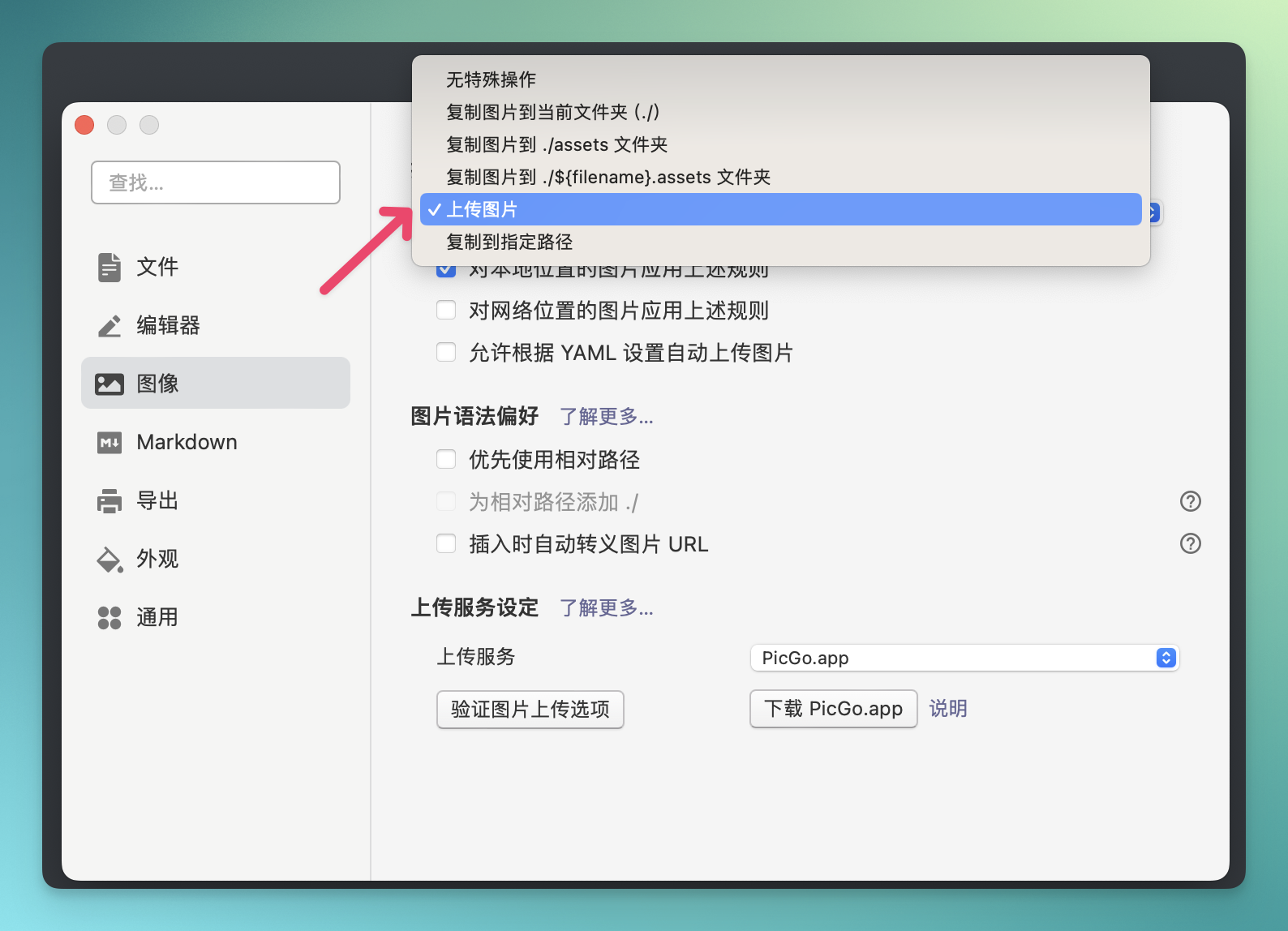
Task: Open 了解更多 link next to 图片语法偏好
Action: 607,417
